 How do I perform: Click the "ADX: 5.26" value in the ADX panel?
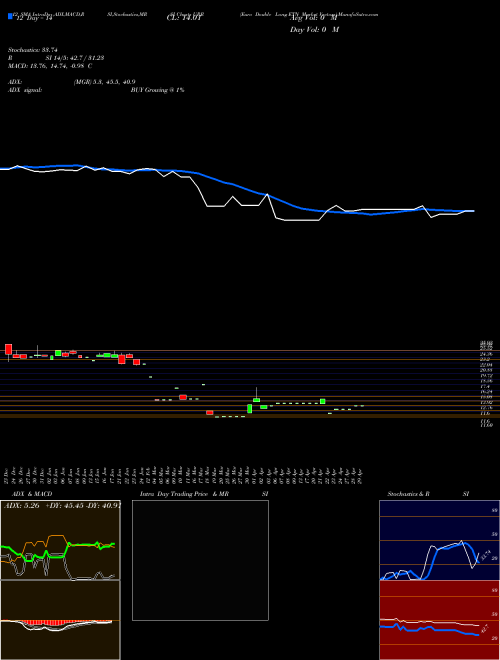click(21, 506)
